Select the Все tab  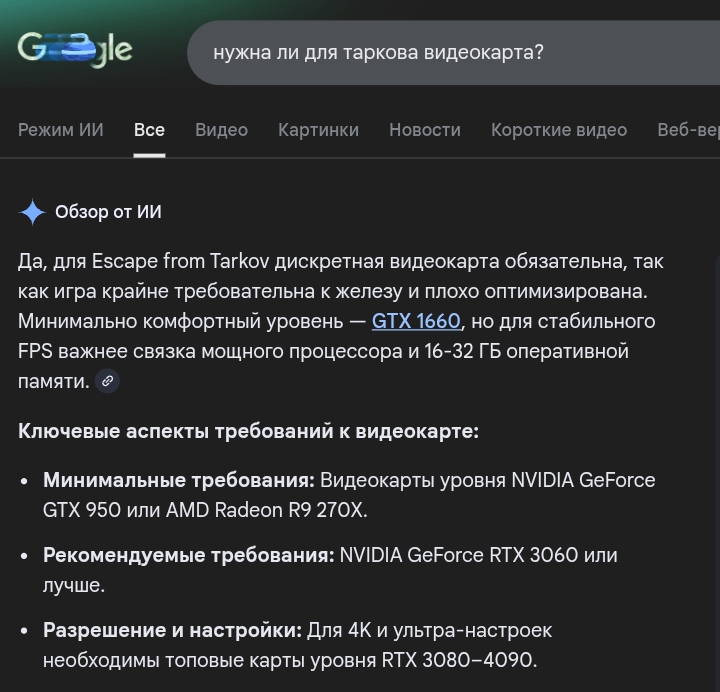point(149,130)
